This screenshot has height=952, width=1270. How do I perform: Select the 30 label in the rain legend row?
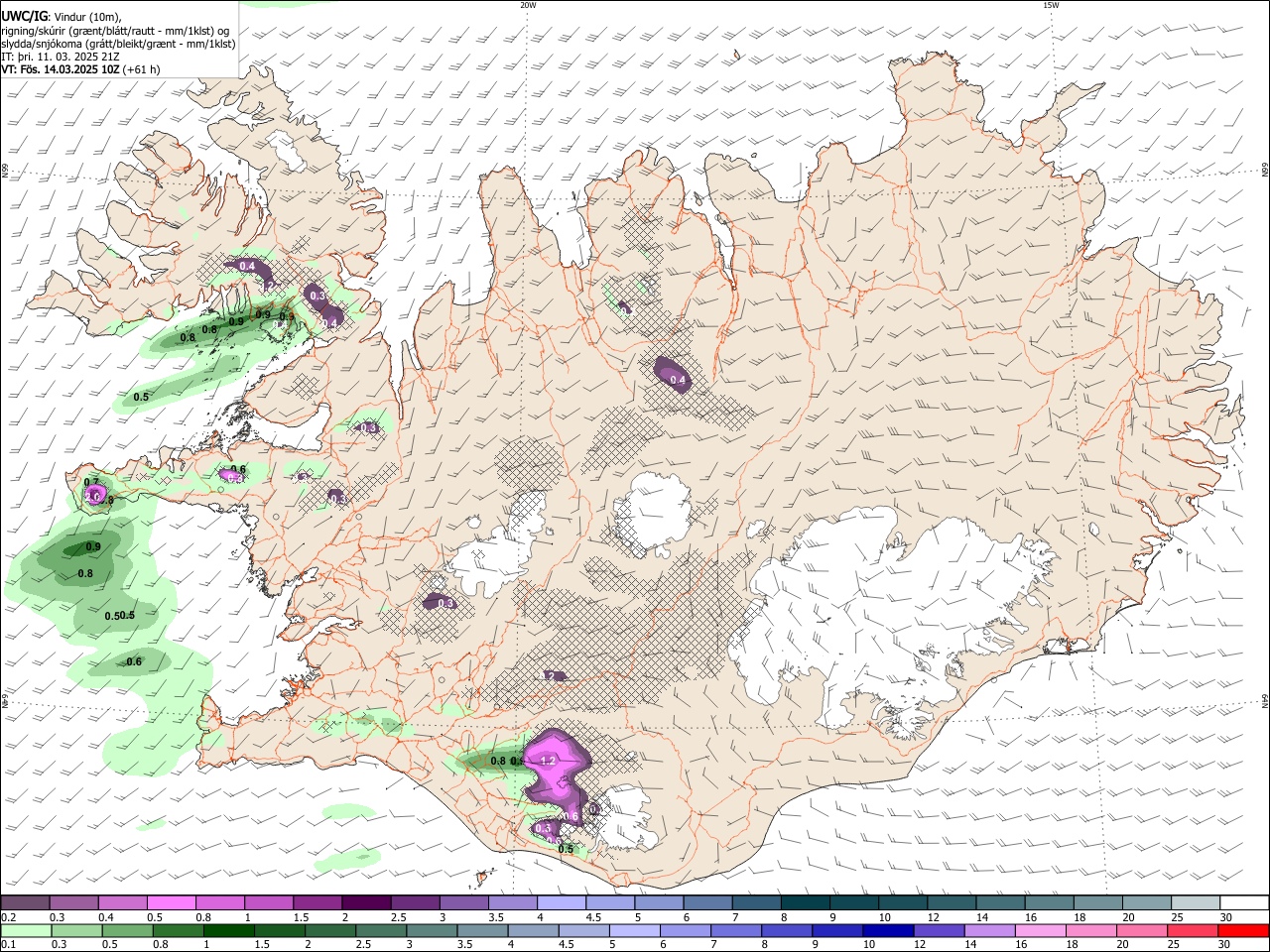tap(1226, 945)
